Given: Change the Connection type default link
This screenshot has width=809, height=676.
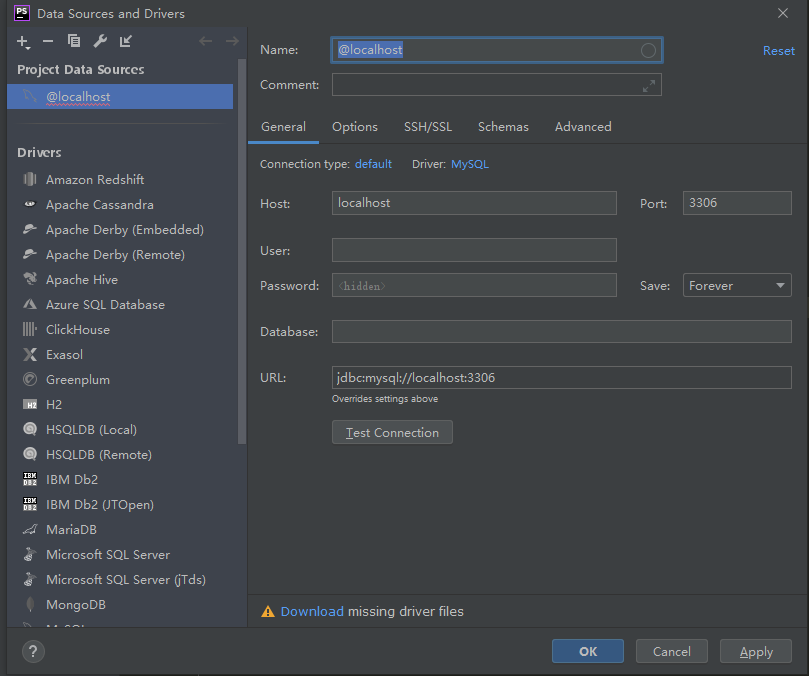Looking at the screenshot, I should 373,164.
